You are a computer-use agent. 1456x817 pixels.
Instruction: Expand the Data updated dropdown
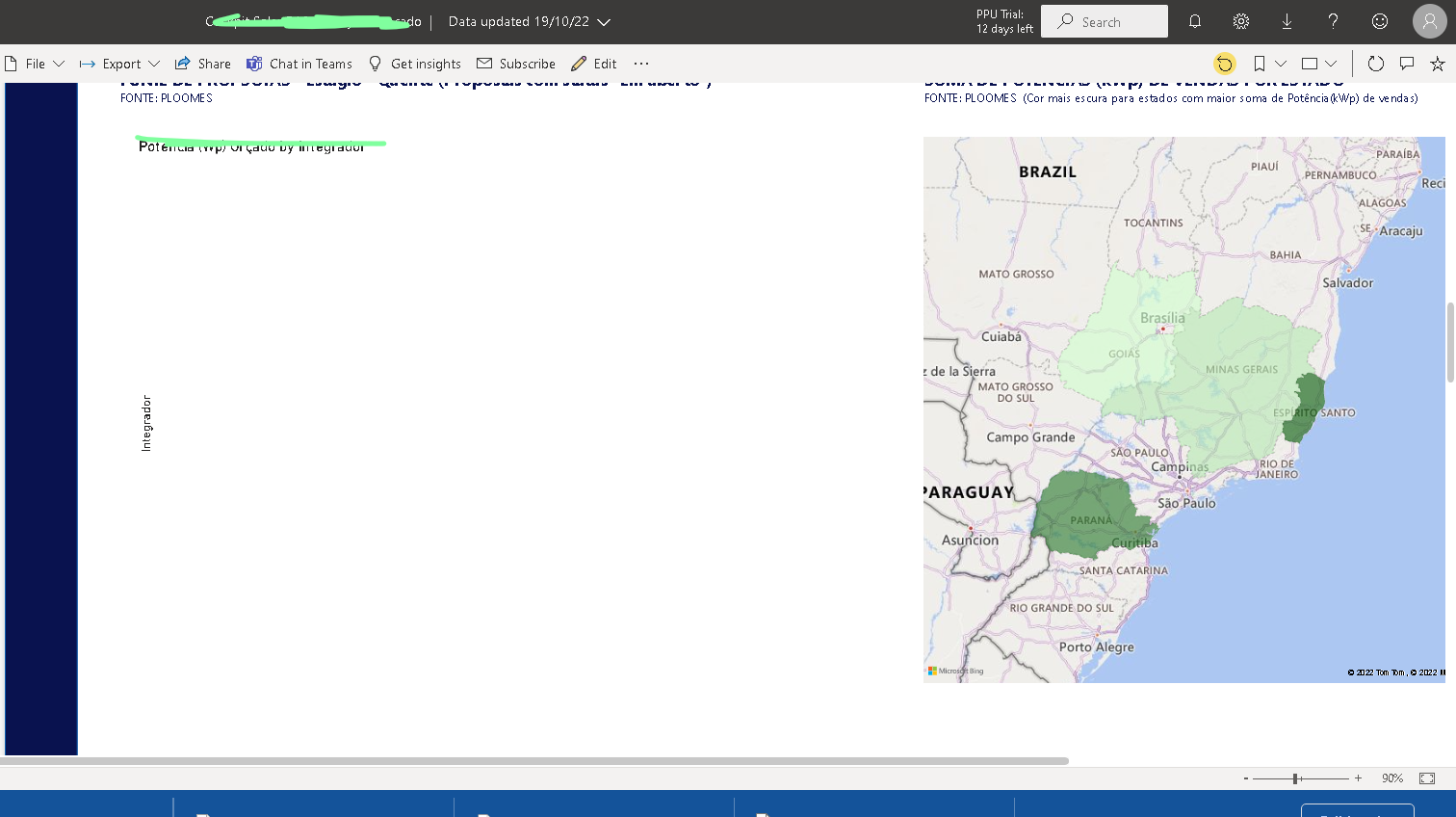point(529,21)
